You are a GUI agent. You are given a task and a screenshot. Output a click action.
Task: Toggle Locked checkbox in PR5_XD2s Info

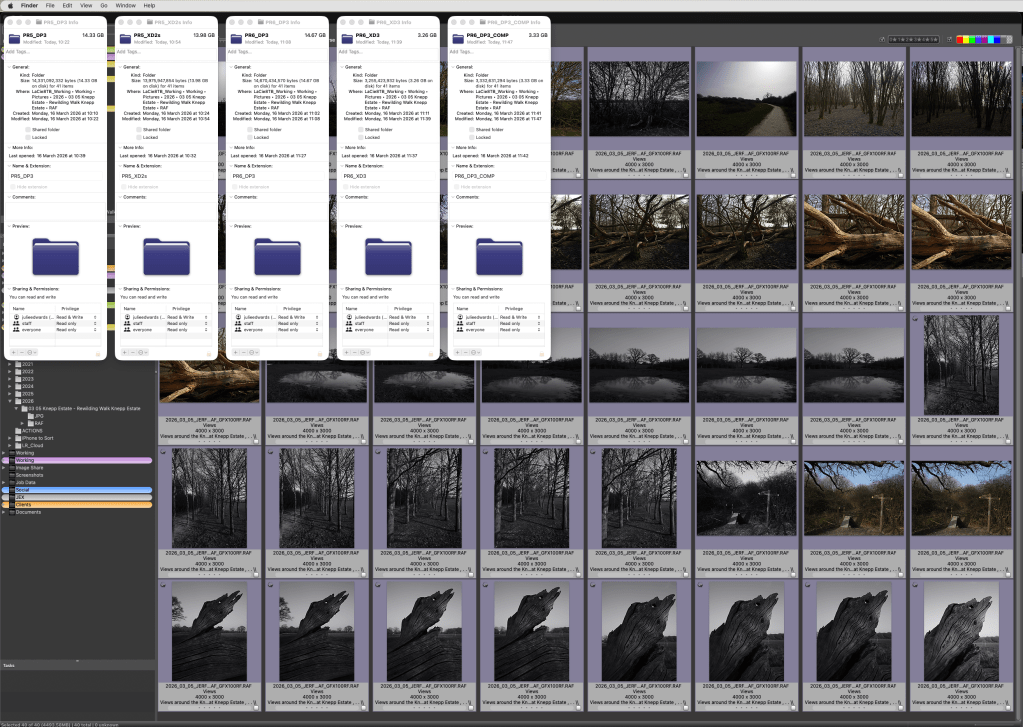(x=139, y=137)
